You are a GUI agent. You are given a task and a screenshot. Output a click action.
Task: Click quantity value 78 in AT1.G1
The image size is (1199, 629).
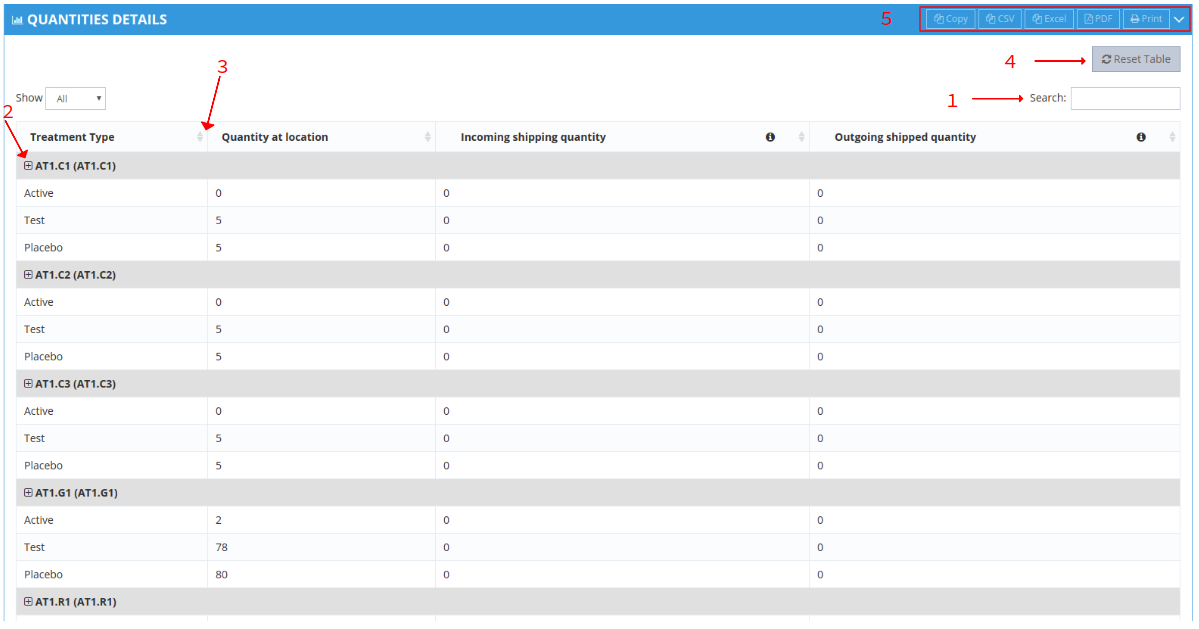222,547
